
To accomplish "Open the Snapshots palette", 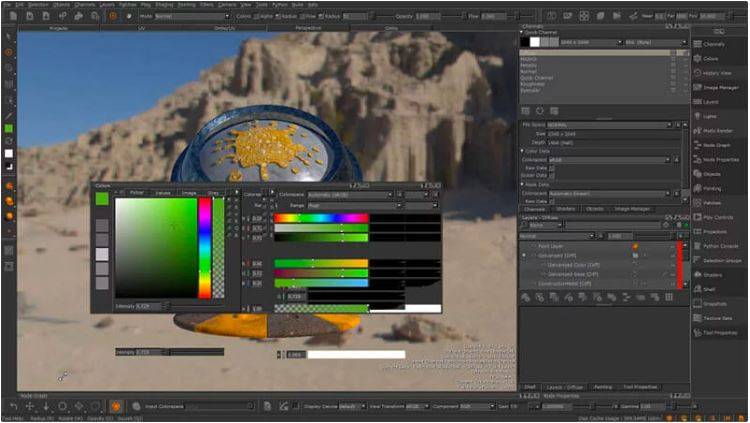I will tap(714, 303).
